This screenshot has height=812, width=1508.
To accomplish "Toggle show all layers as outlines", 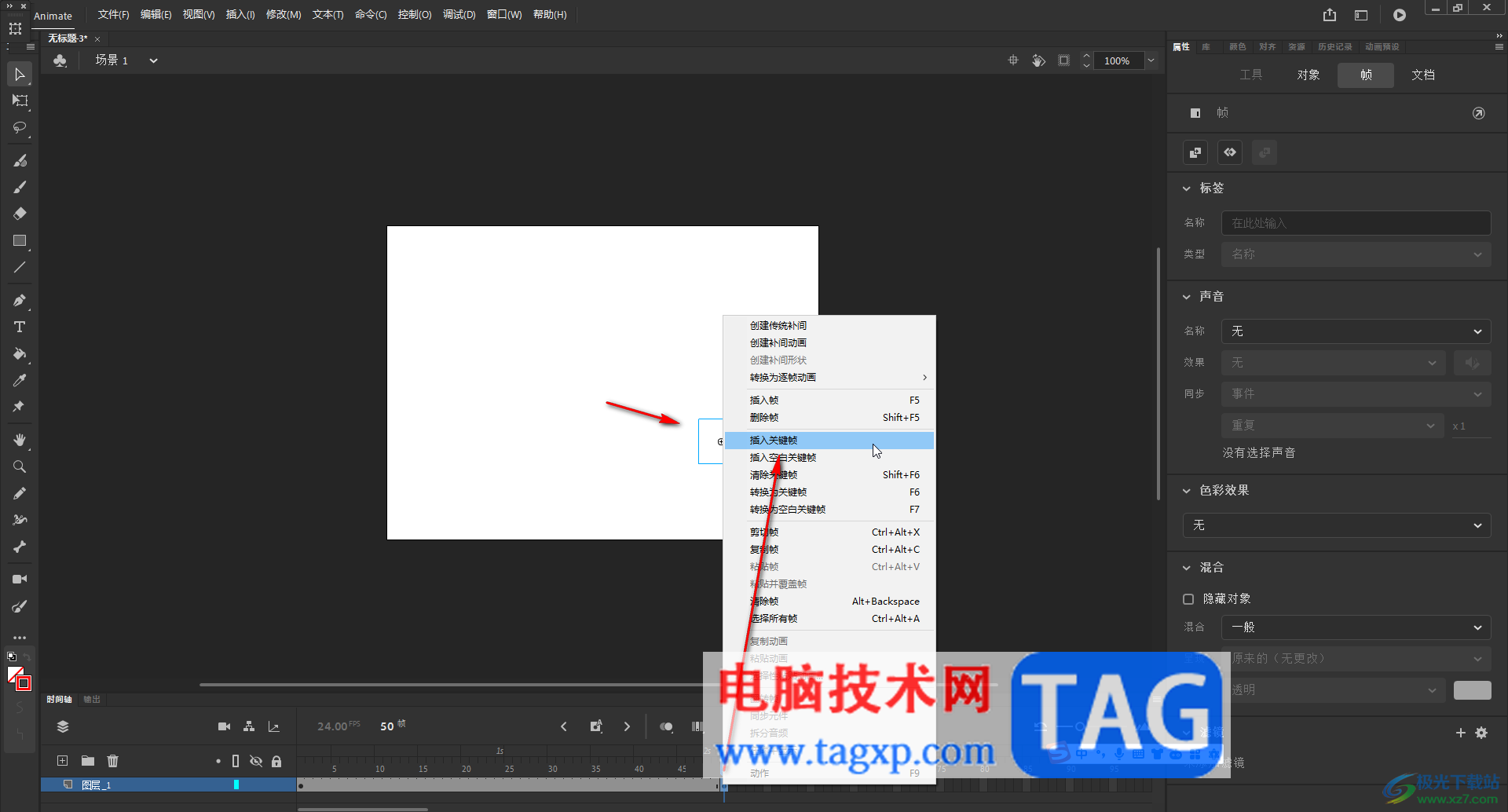I will [236, 761].
